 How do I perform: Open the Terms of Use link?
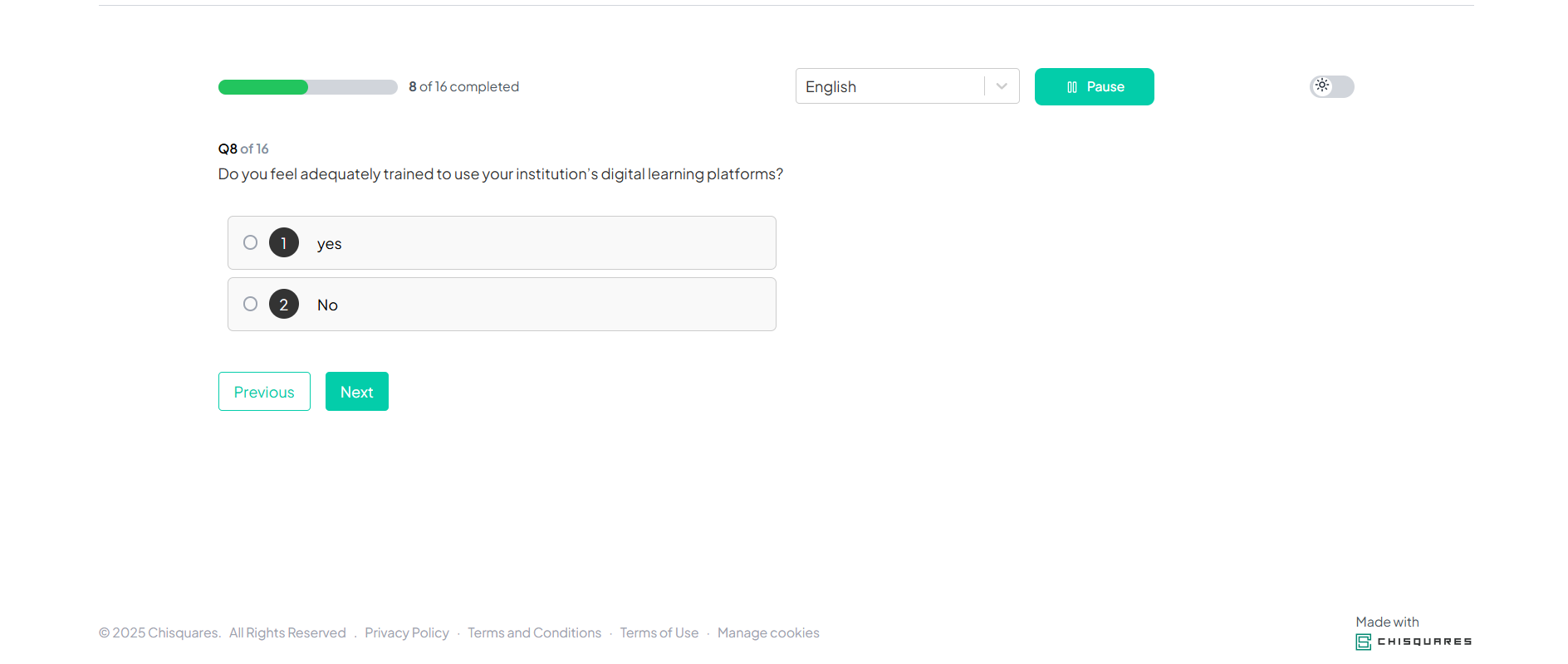pos(659,632)
